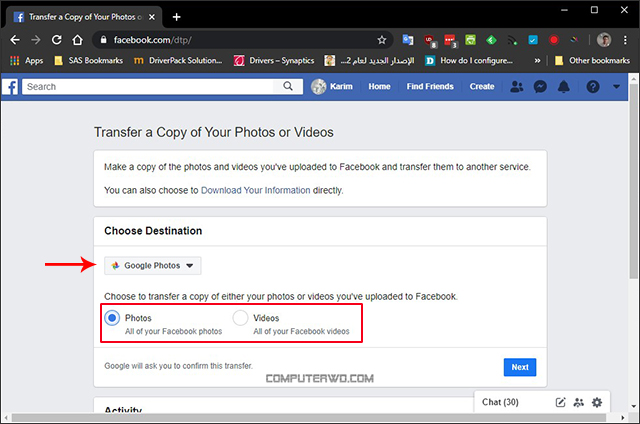Show more bookmarks with the chevron
640x424 pixels.
point(538,61)
